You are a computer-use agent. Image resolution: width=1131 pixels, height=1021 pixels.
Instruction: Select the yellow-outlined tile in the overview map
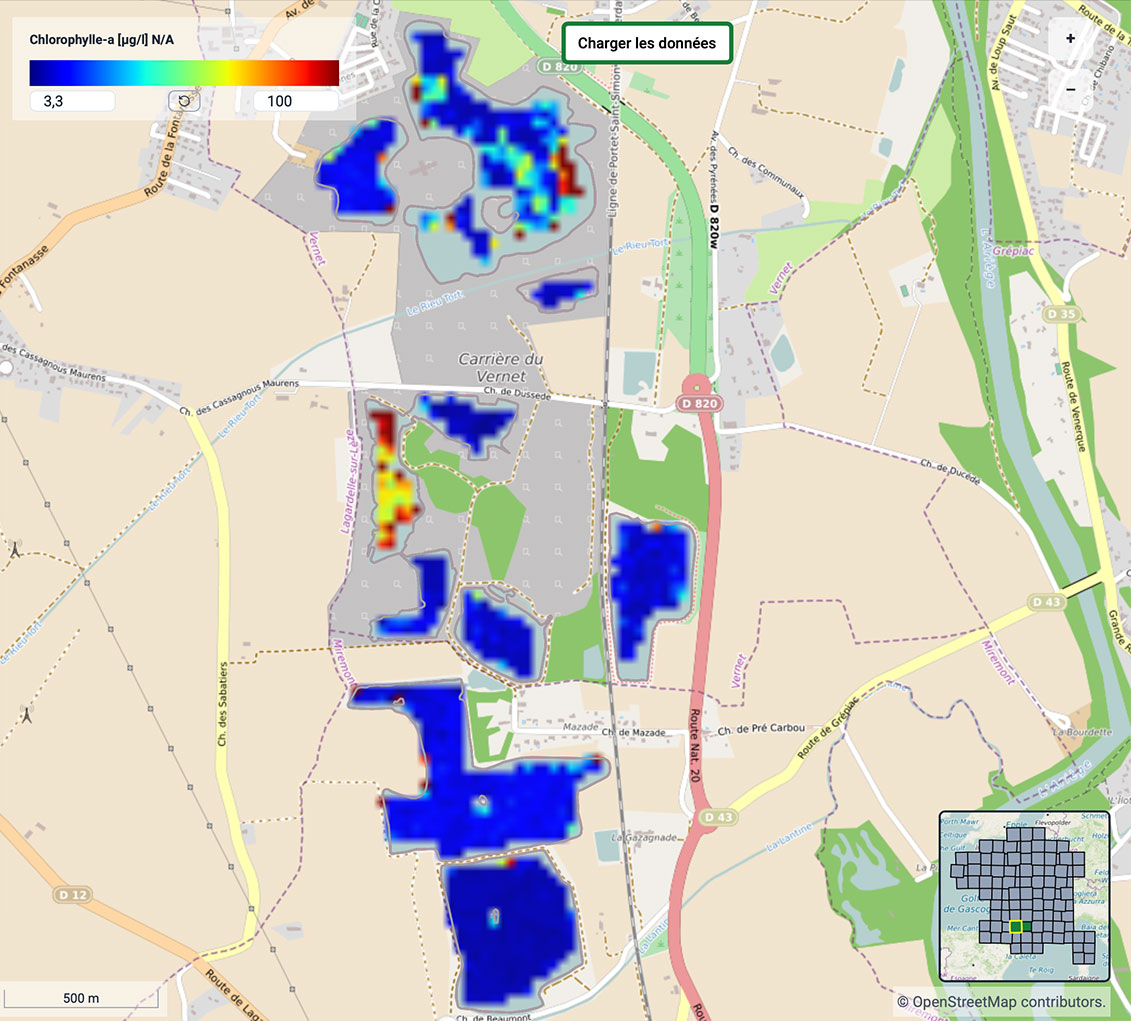(1015, 927)
